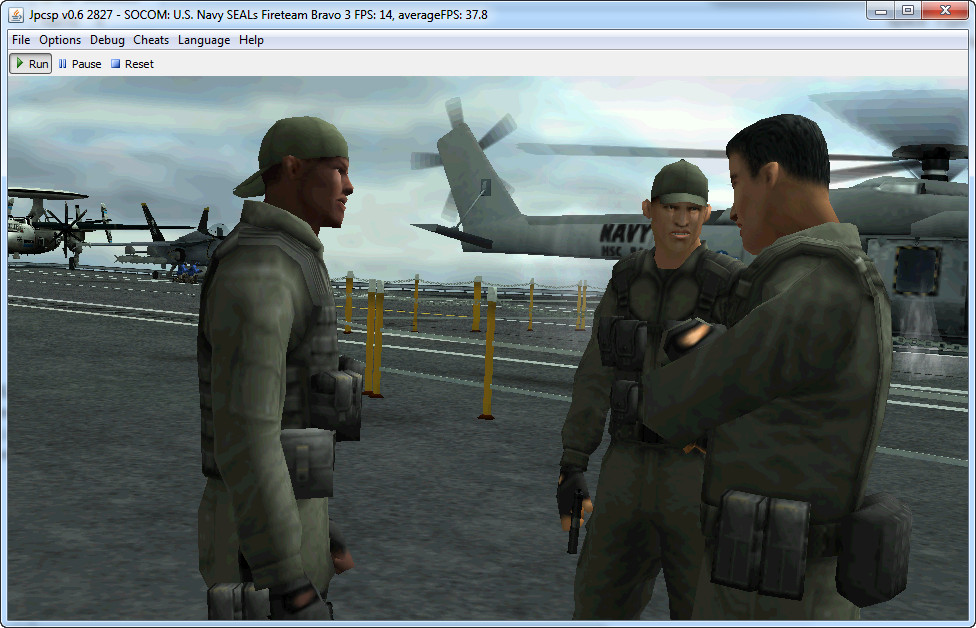
Task: Pause the emulation
Action: point(80,64)
